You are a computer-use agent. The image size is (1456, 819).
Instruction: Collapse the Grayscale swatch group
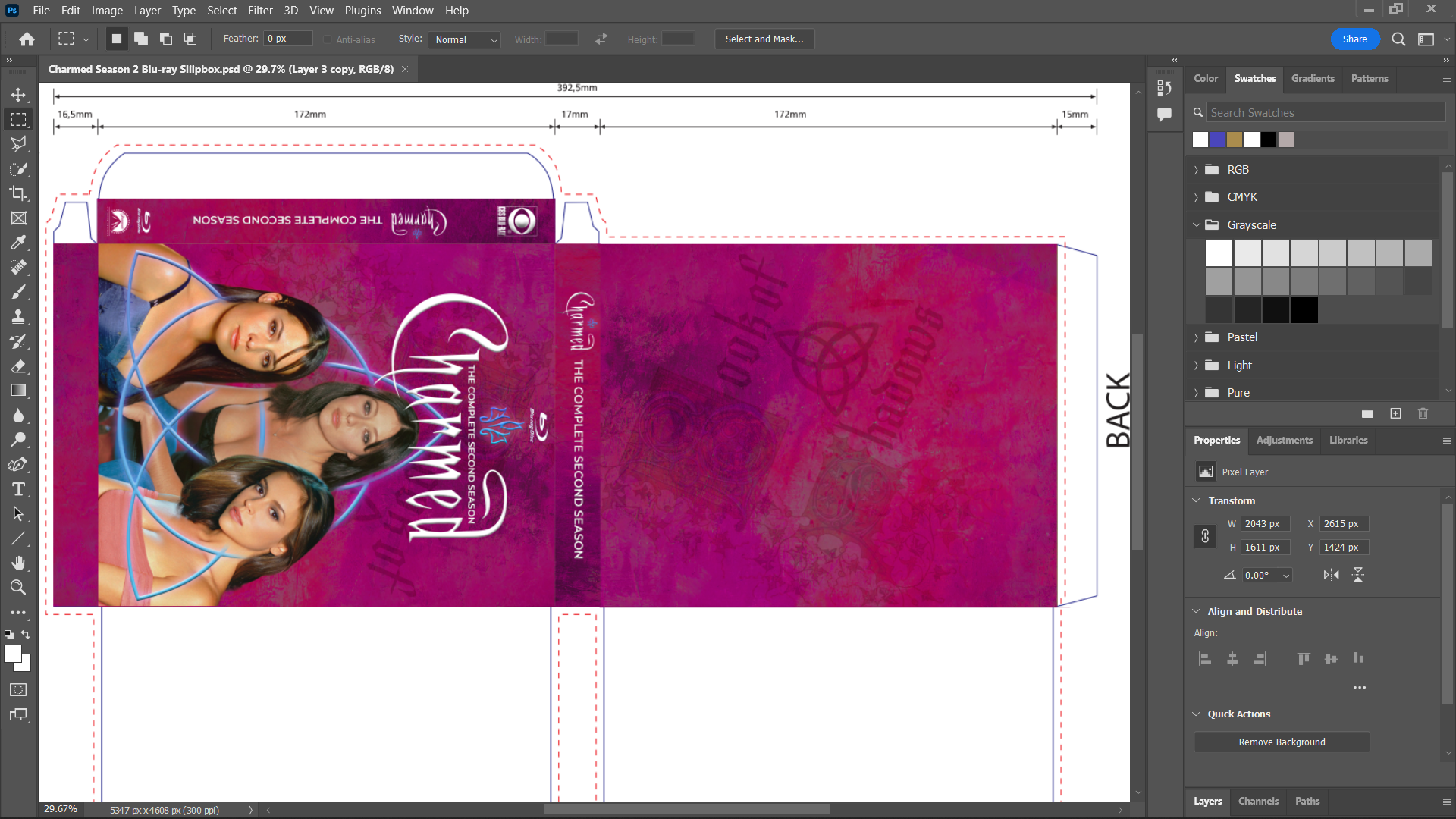tap(1196, 224)
